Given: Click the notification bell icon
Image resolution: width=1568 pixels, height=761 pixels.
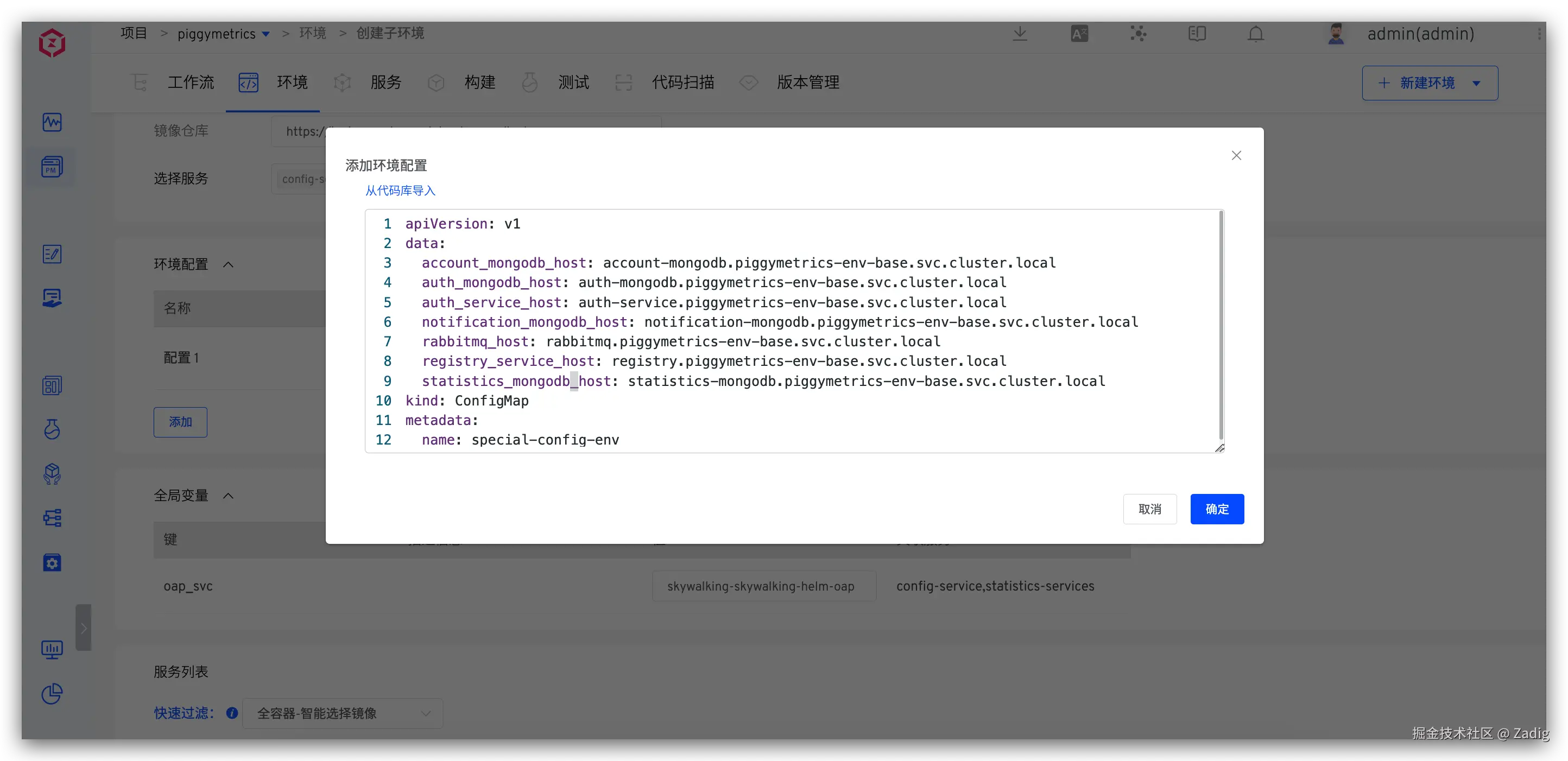Looking at the screenshot, I should click(x=1255, y=34).
